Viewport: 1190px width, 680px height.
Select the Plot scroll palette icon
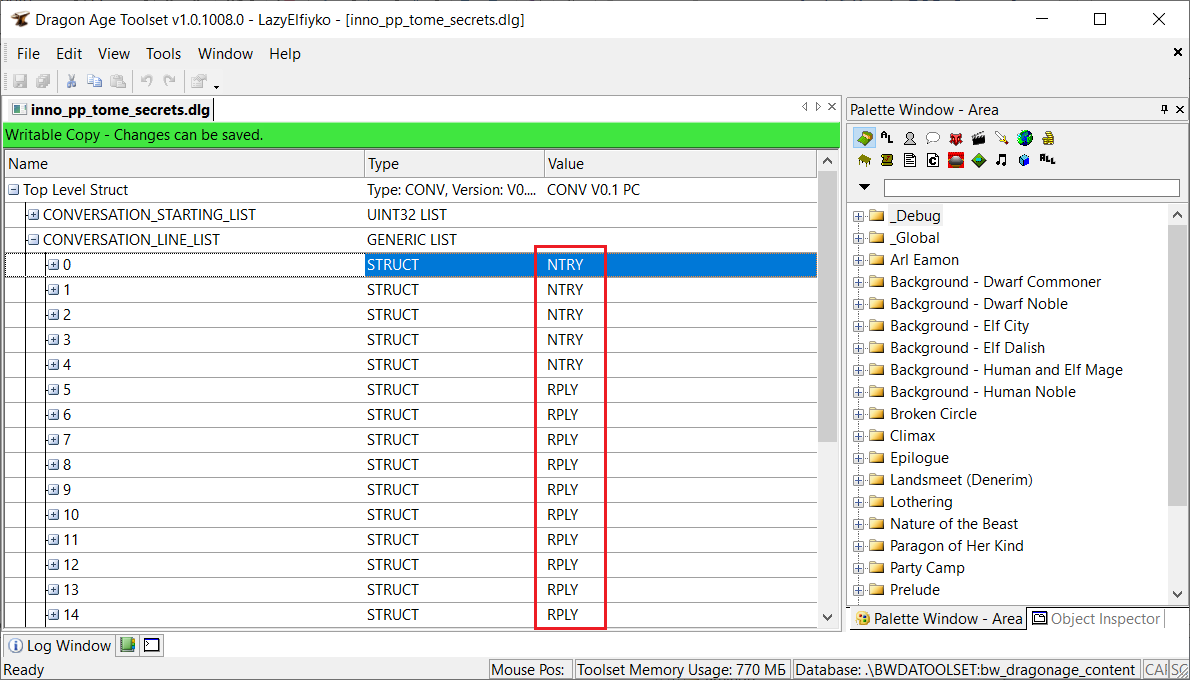[x=887, y=160]
